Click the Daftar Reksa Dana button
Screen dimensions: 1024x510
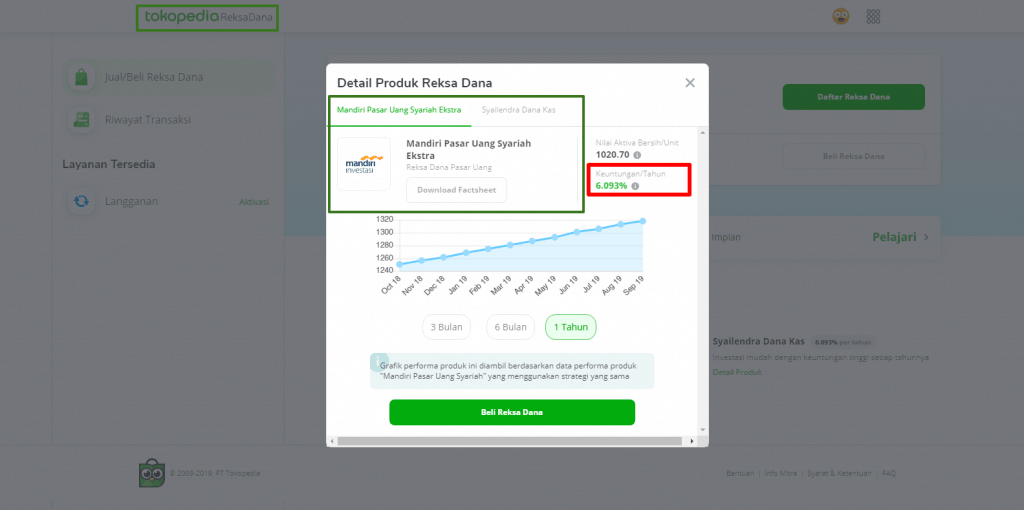pos(854,97)
